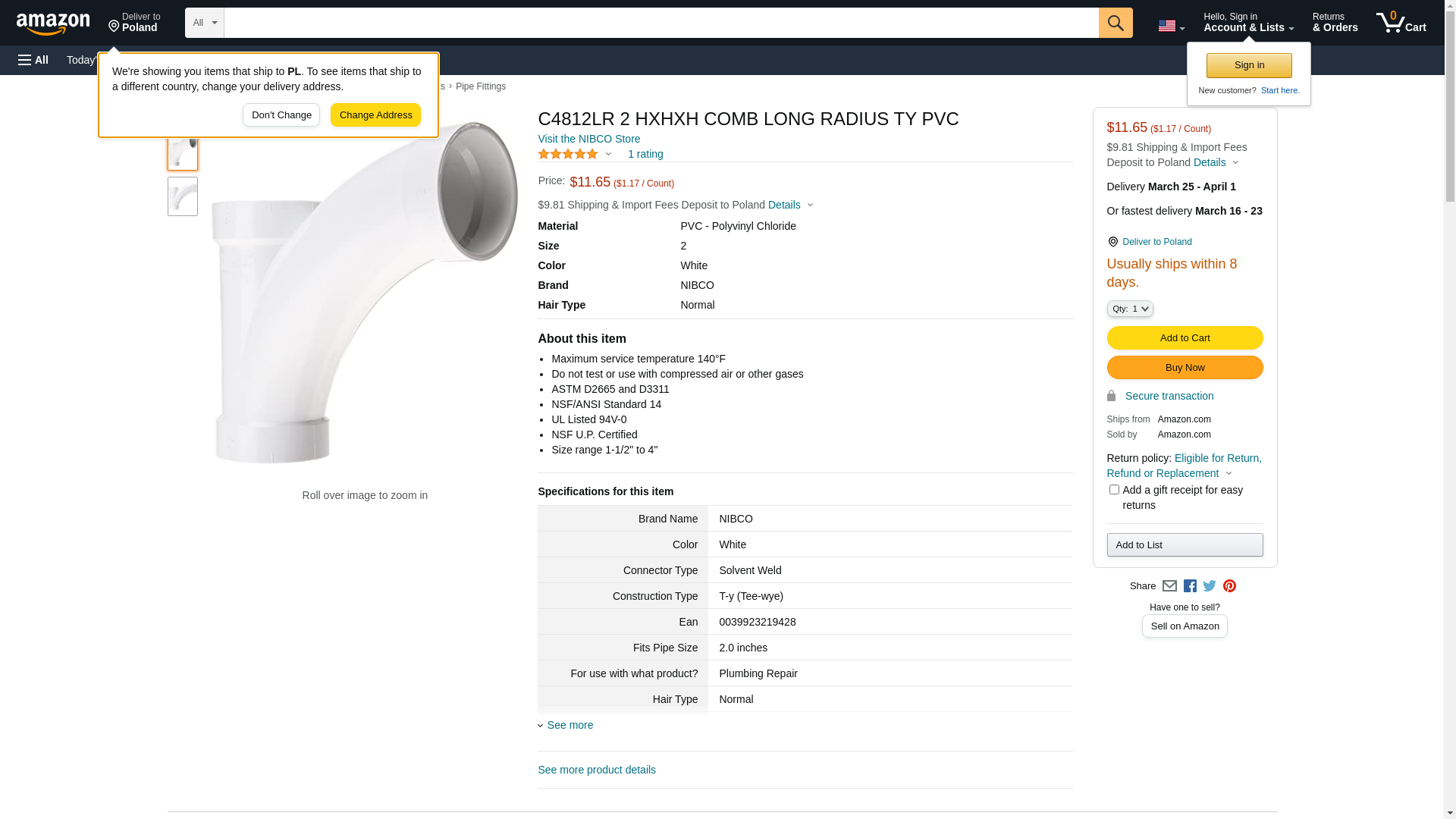The height and width of the screenshot is (819, 1456).
Task: Open star rating breakdown popover
Action: (x=575, y=154)
